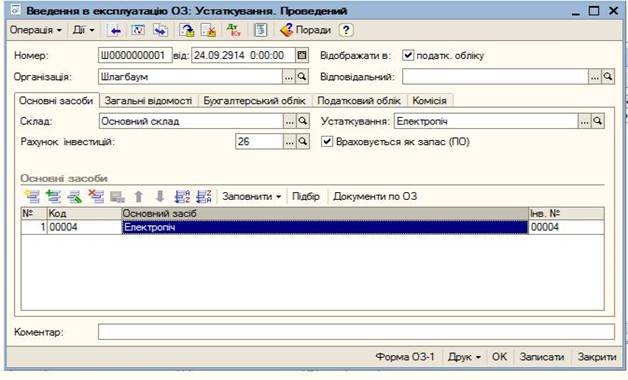Switch to Загальні відомості tab
The image size is (628, 380).
pos(148,101)
